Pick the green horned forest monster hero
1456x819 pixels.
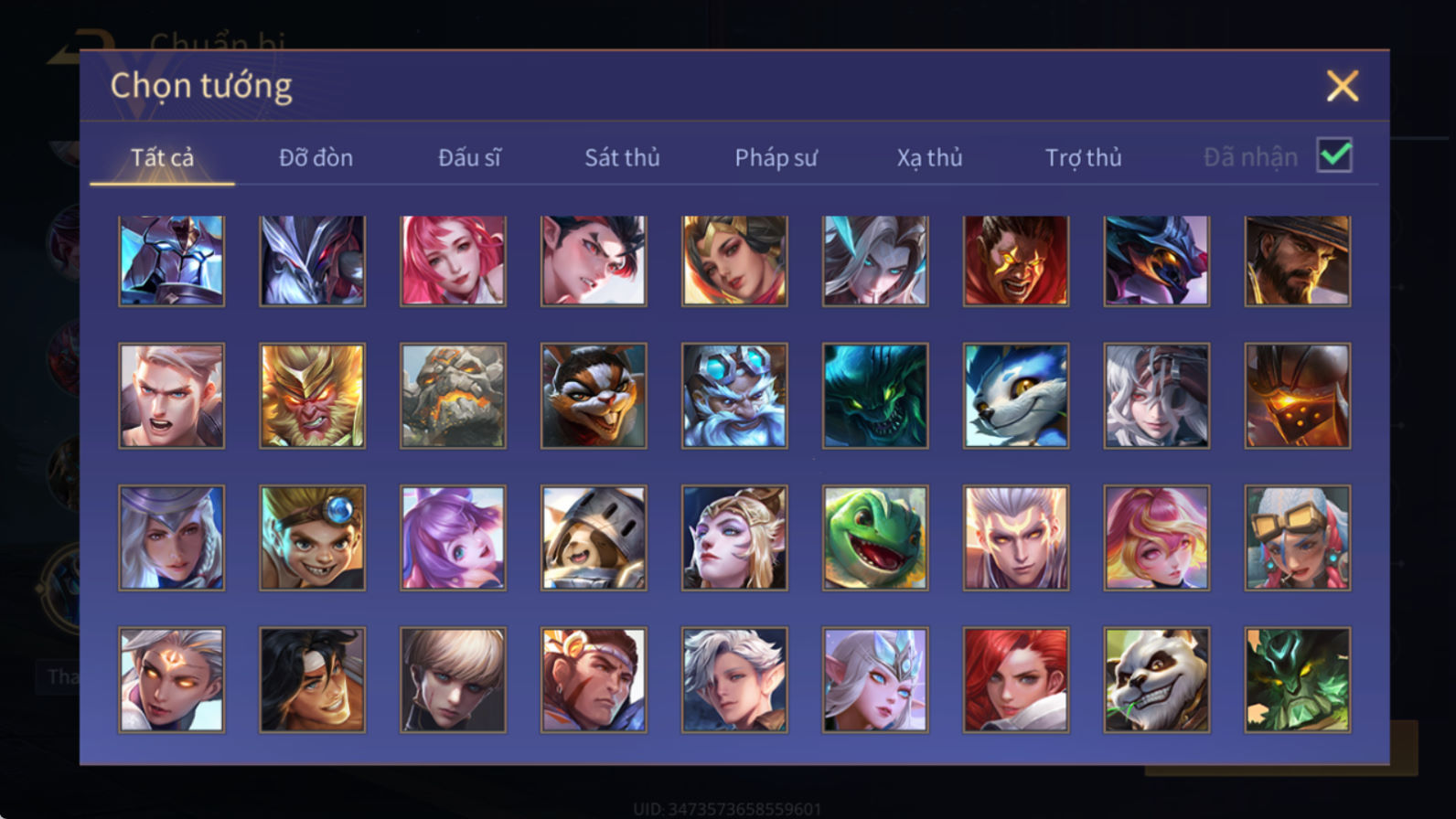pyautogui.click(x=1297, y=679)
